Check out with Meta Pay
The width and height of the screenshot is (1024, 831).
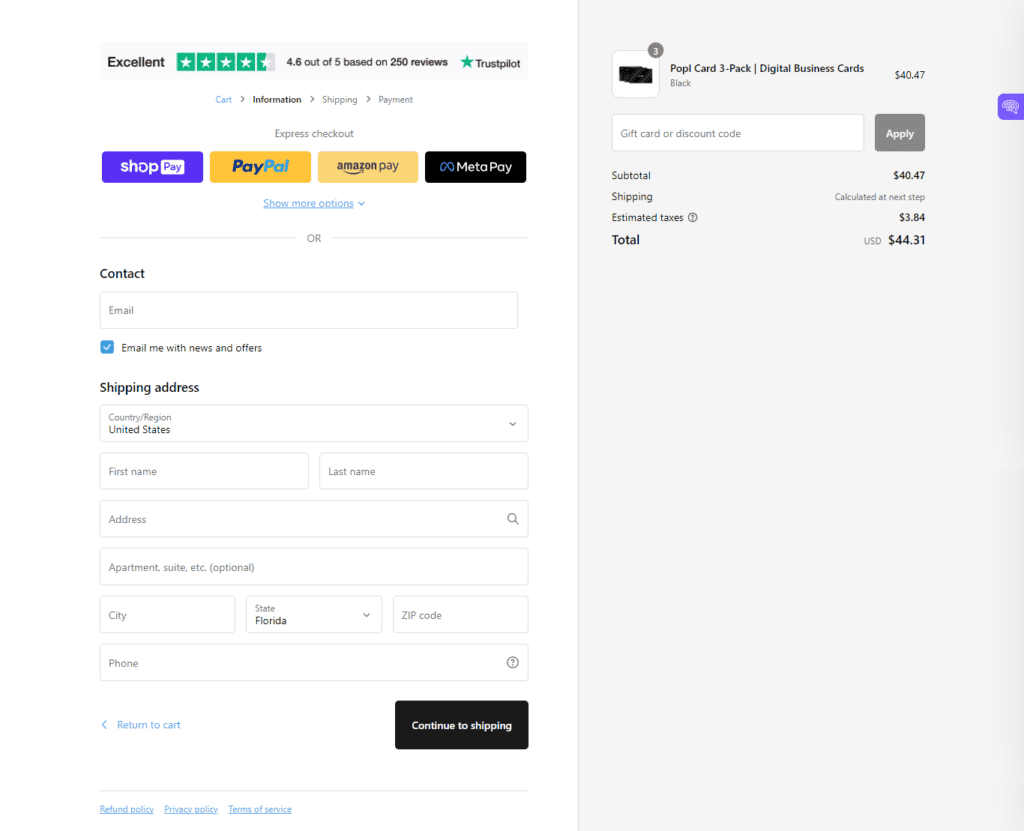(475, 167)
